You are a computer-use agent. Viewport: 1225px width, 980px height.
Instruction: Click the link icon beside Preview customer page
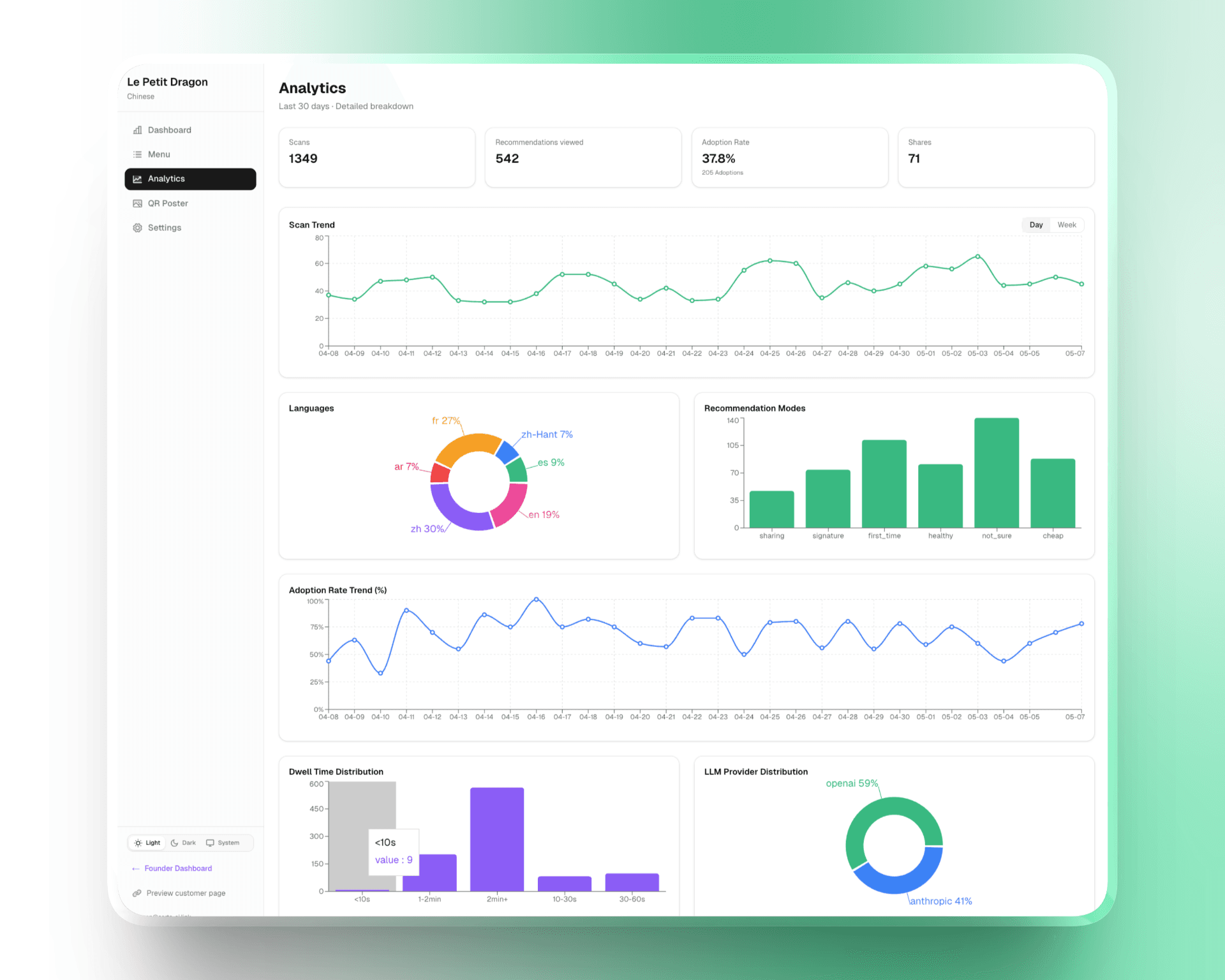(137, 893)
